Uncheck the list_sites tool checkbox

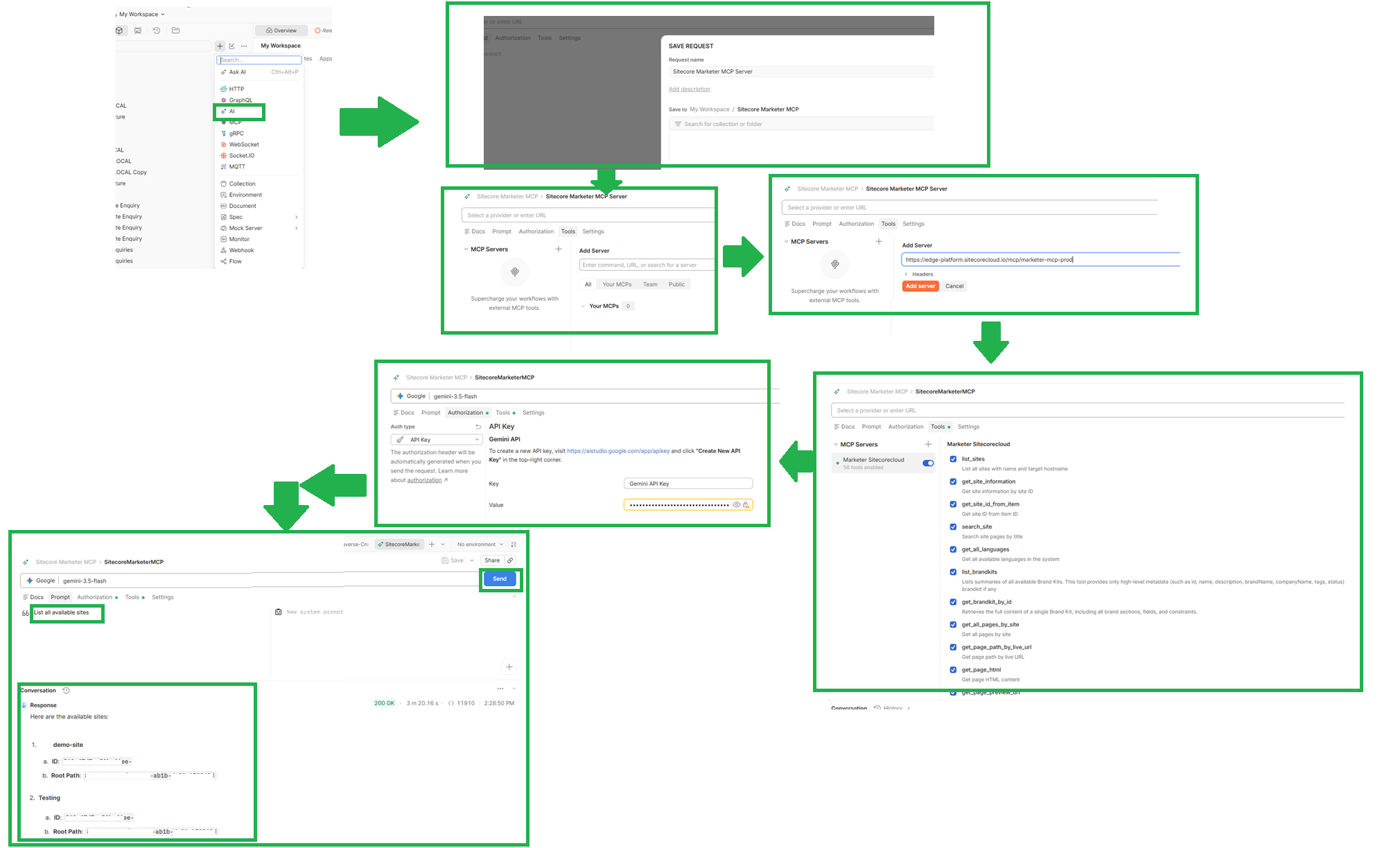click(953, 459)
